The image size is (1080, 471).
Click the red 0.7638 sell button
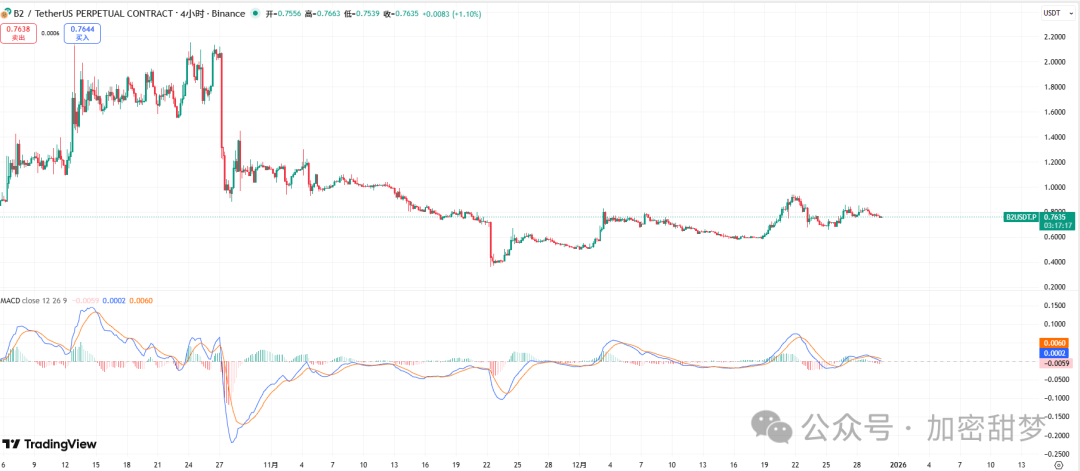coord(17,33)
